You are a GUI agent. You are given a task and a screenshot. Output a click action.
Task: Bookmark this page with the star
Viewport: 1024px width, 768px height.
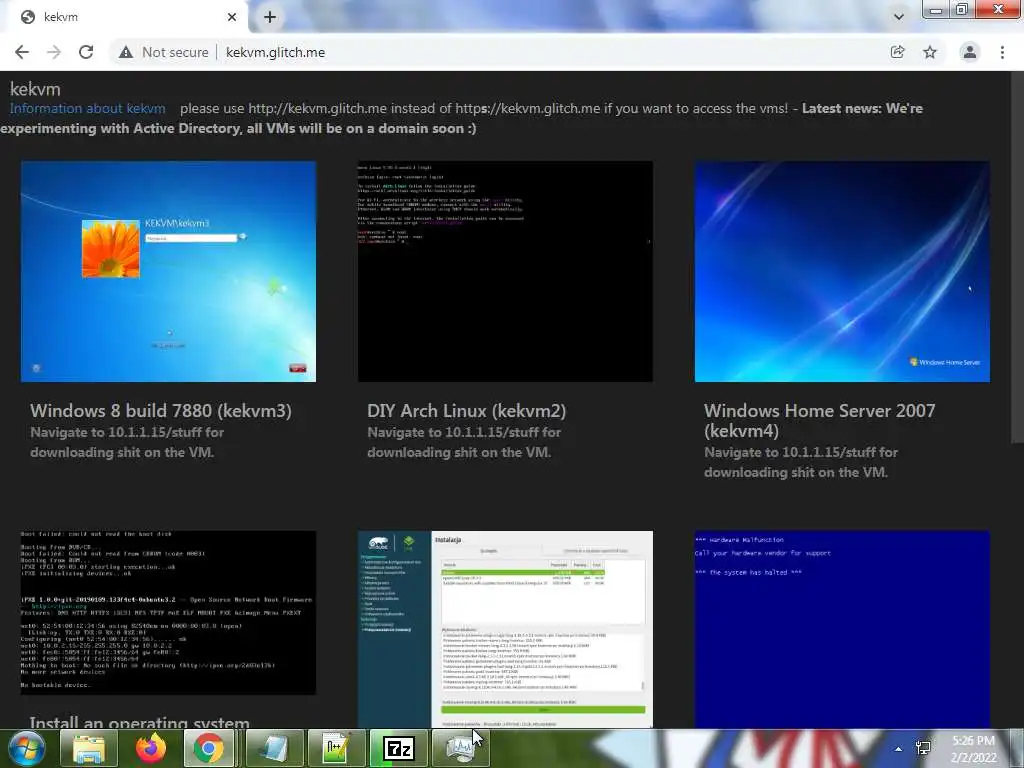(930, 52)
